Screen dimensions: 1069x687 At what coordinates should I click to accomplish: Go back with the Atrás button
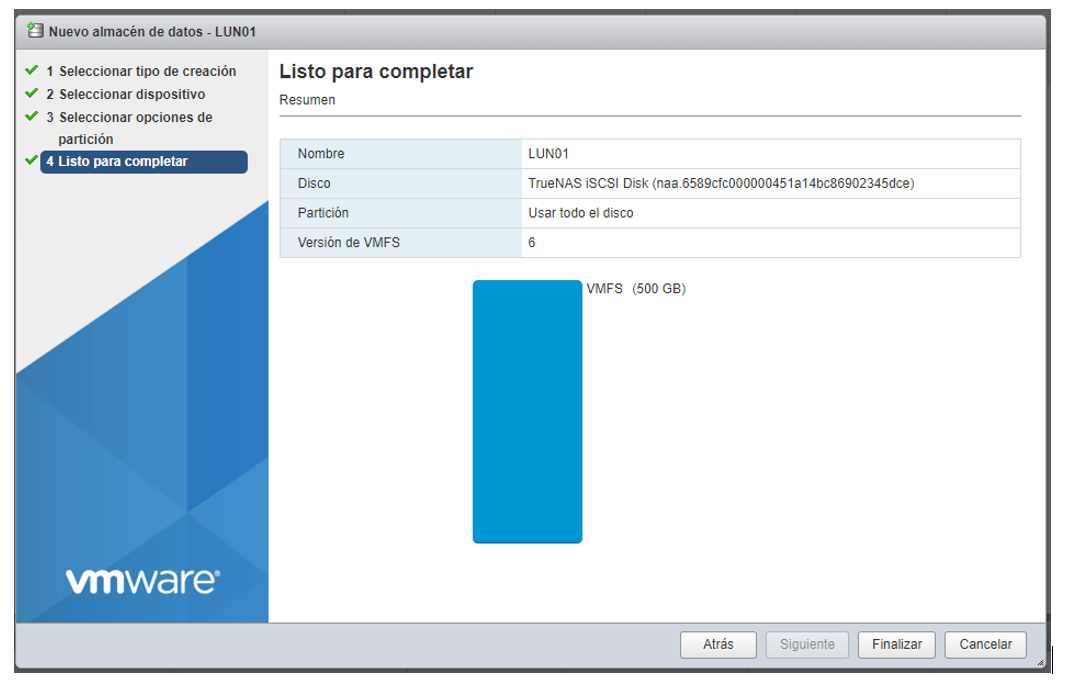718,644
